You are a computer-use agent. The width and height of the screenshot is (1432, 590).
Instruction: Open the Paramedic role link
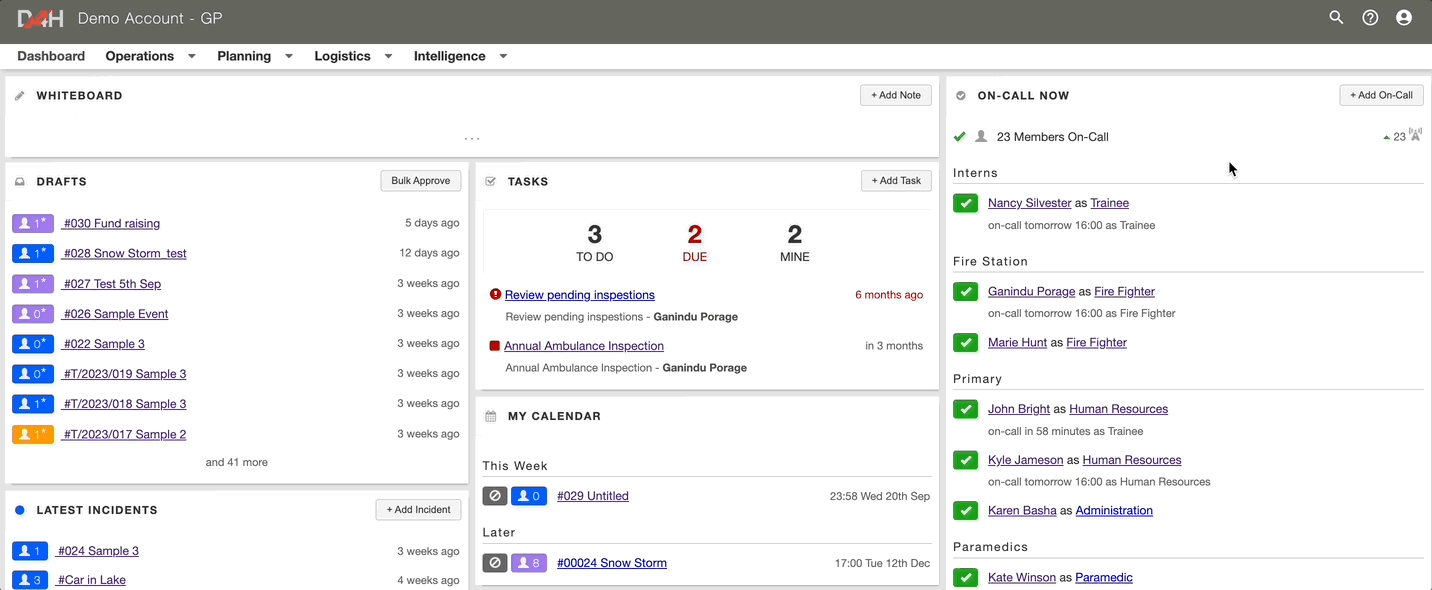click(x=1104, y=577)
